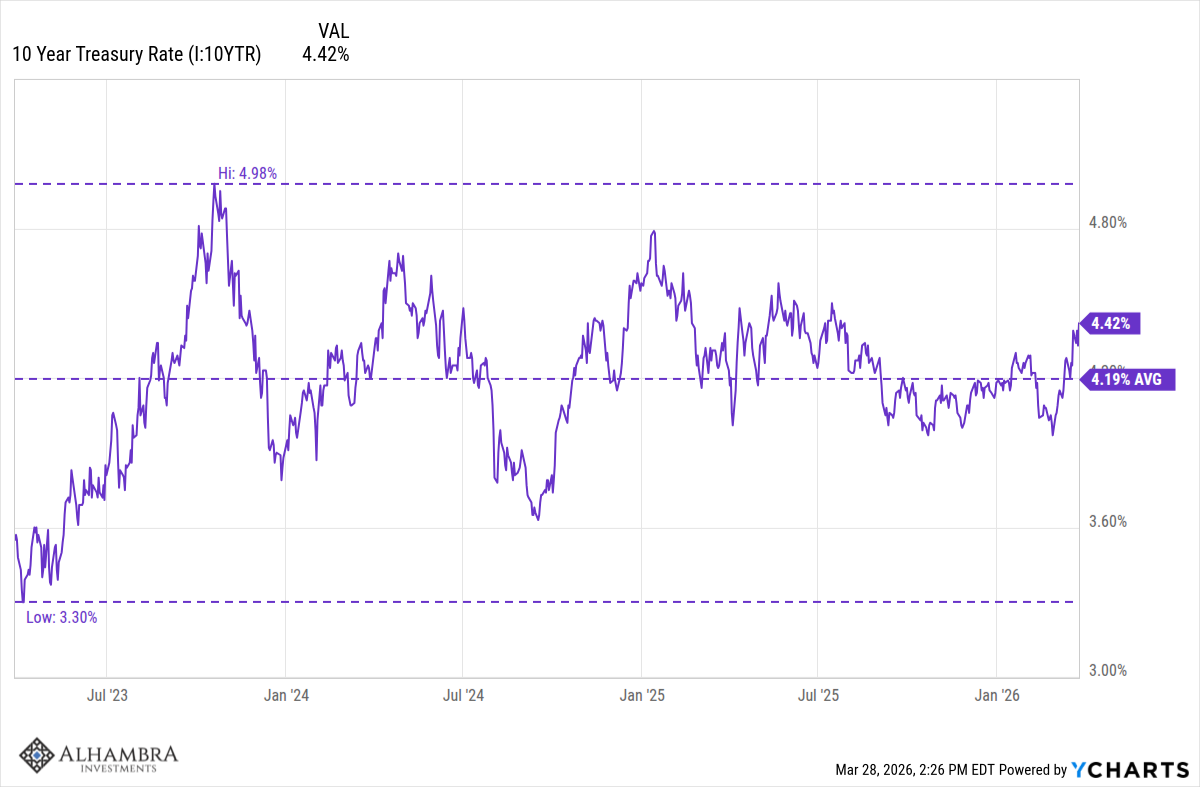Click the VAL column header
The height and width of the screenshot is (787, 1200).
333,31
